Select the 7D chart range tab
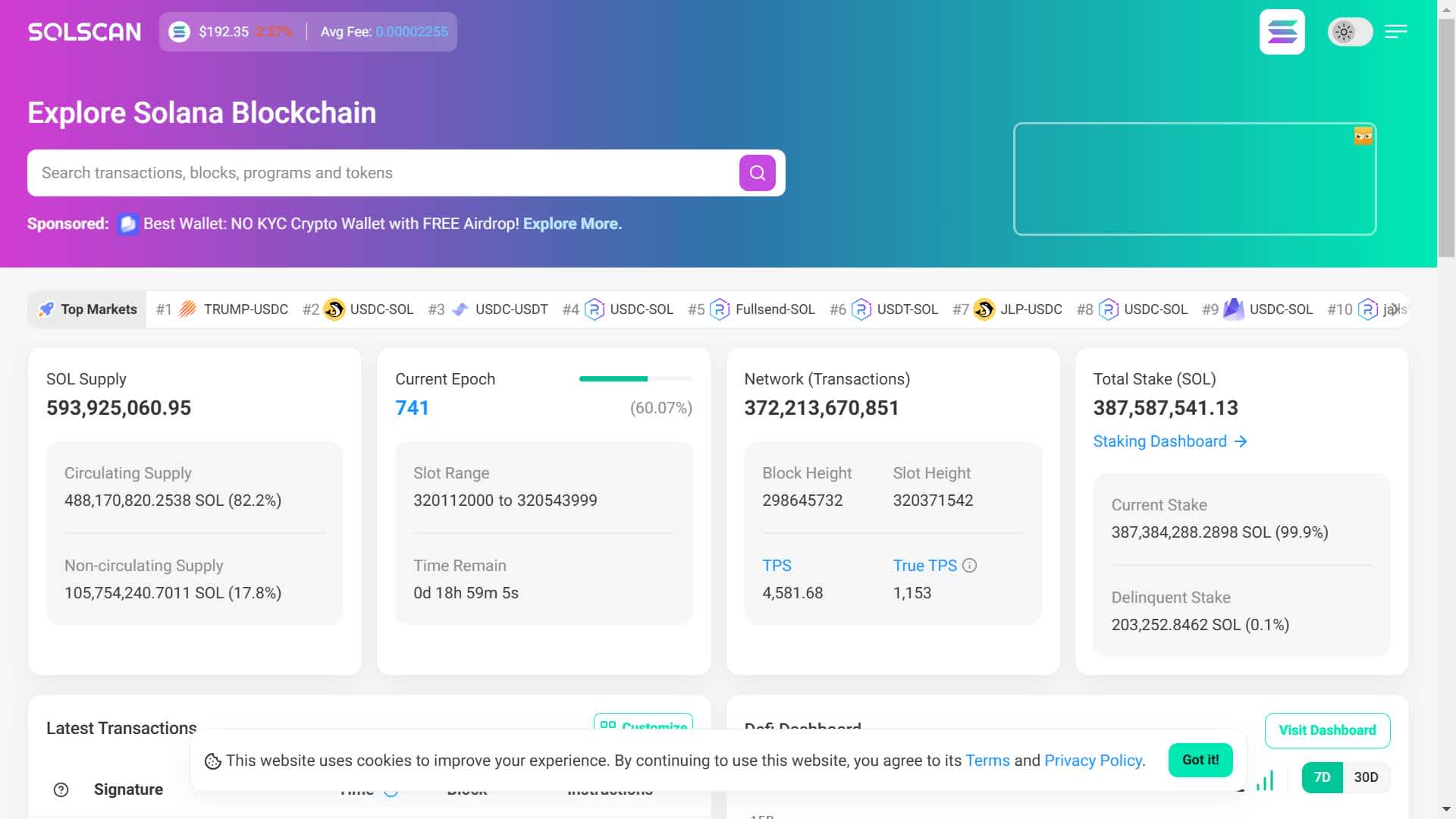Screen dimensions: 1456x819 click(1322, 777)
